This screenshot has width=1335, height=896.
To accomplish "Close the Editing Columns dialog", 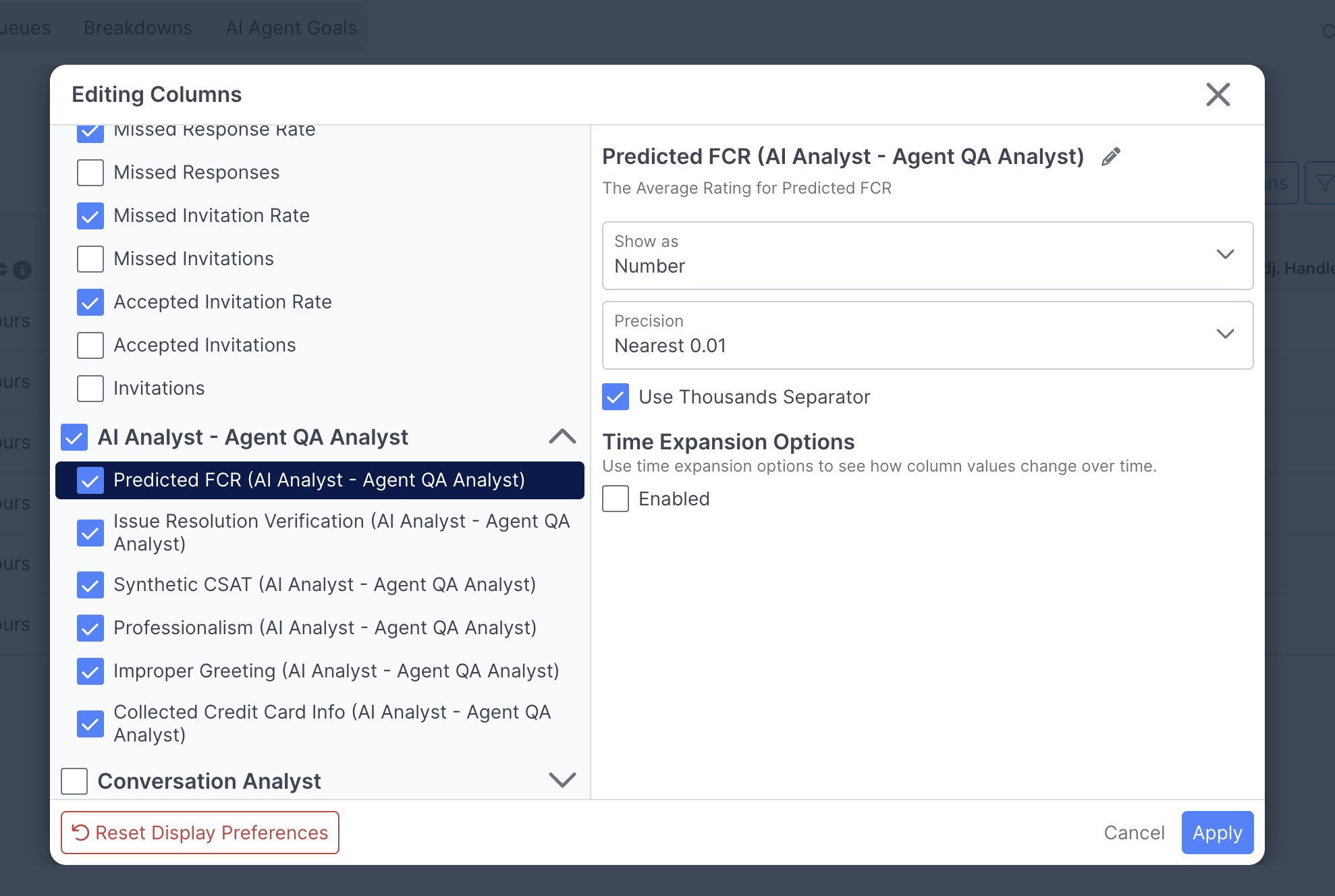I will pyautogui.click(x=1218, y=94).
